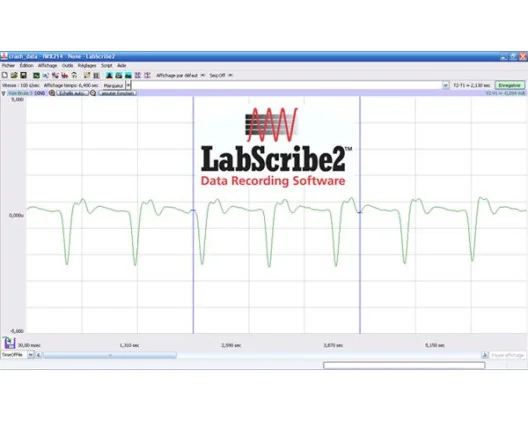
Task: Click the 5,000 upper Y-axis value
Action: 18,100
